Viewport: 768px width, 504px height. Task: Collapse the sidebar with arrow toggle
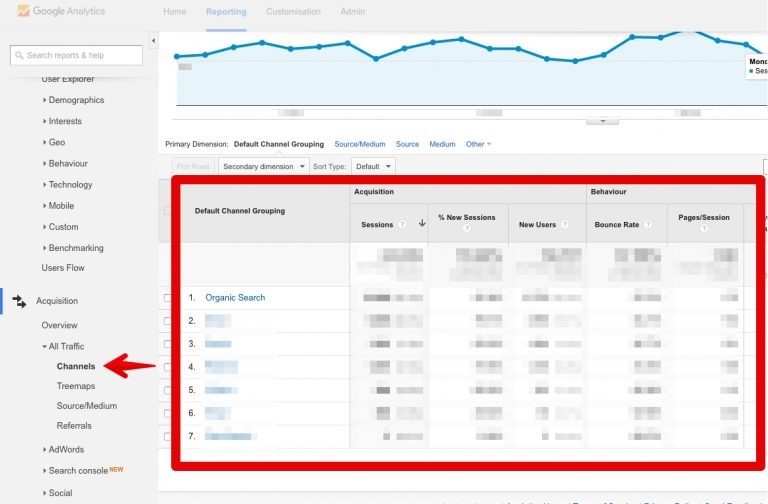153,41
